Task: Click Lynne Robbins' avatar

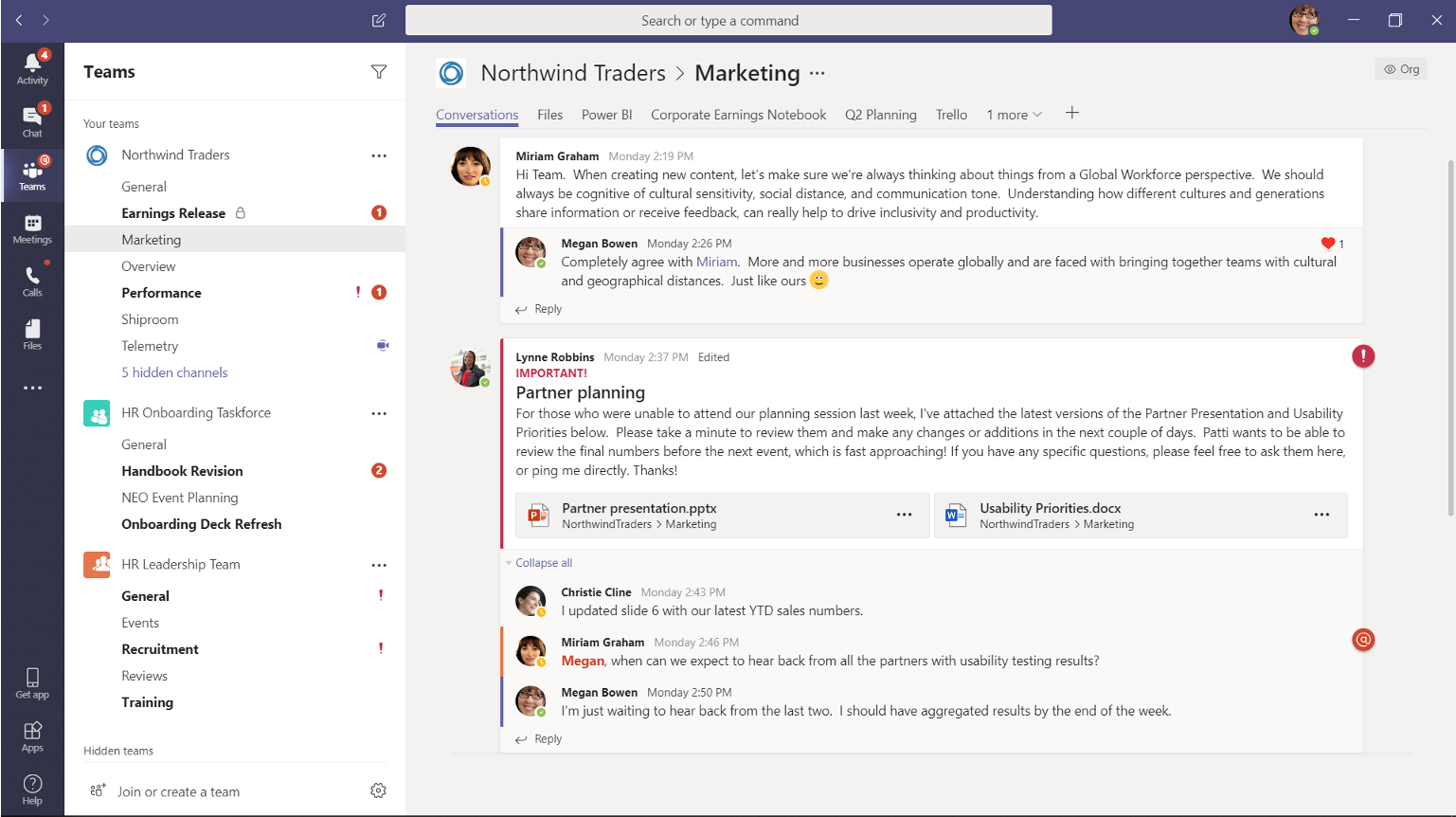Action: click(470, 368)
